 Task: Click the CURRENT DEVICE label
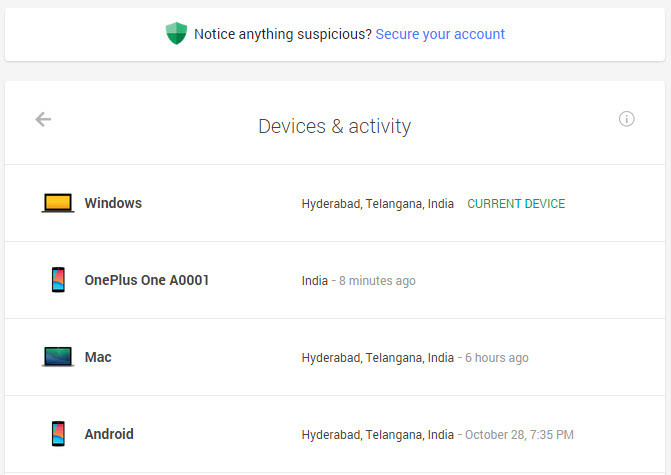pos(516,204)
